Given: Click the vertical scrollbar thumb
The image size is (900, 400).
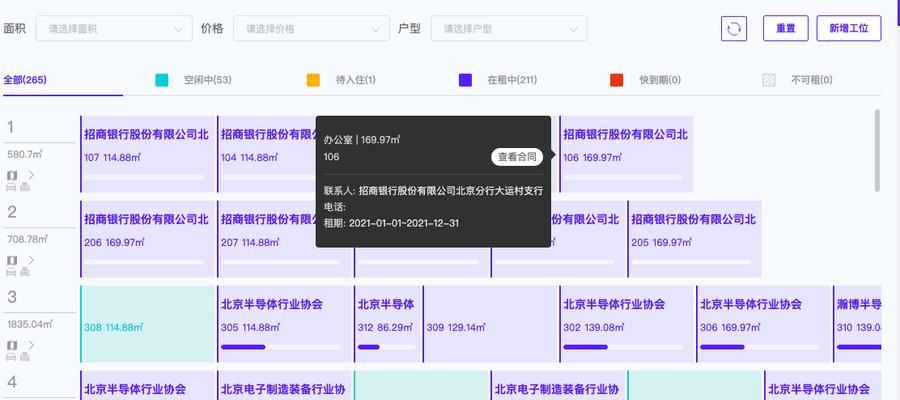Looking at the screenshot, I should click(x=876, y=150).
